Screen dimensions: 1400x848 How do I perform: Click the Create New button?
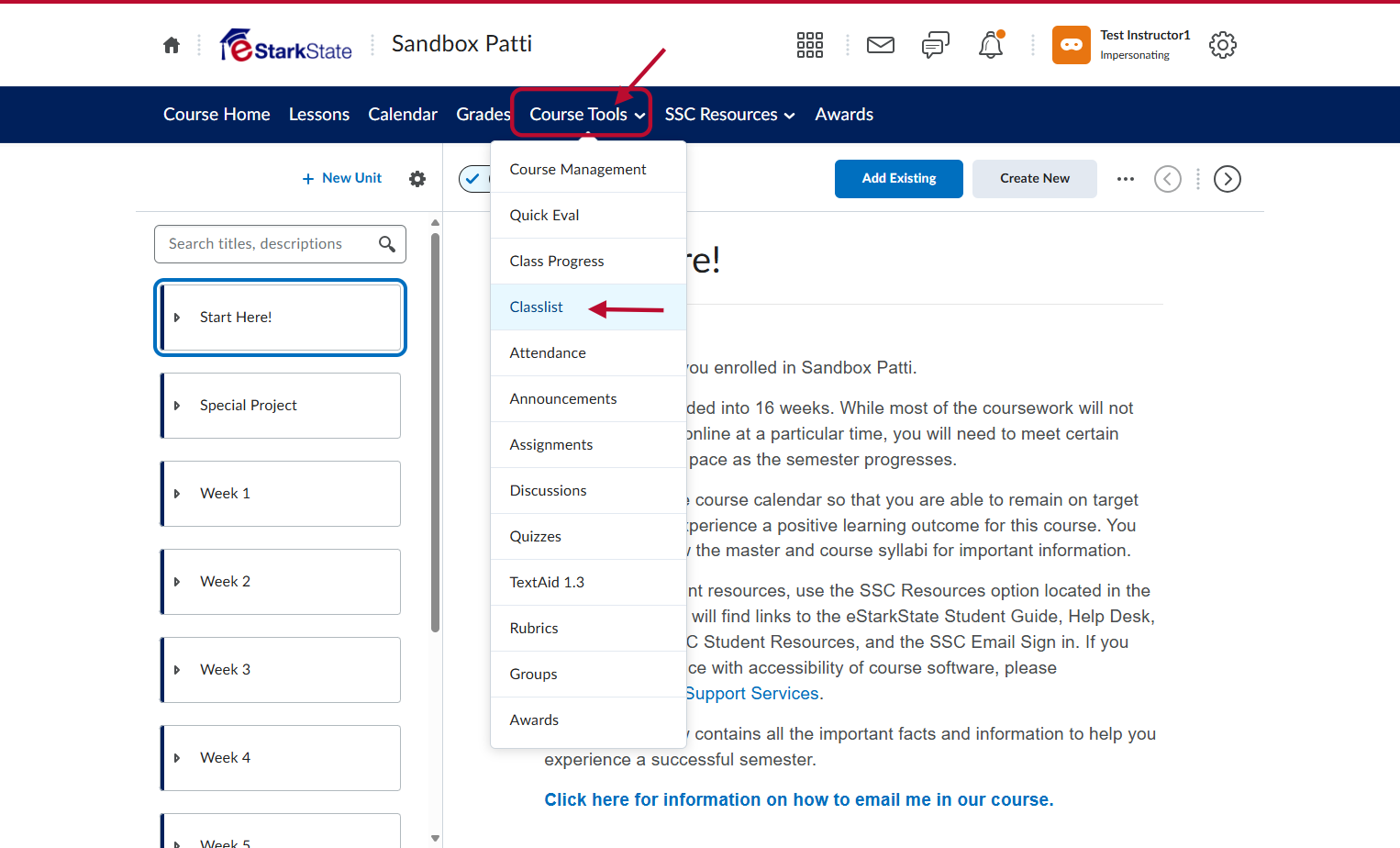[x=1035, y=179]
